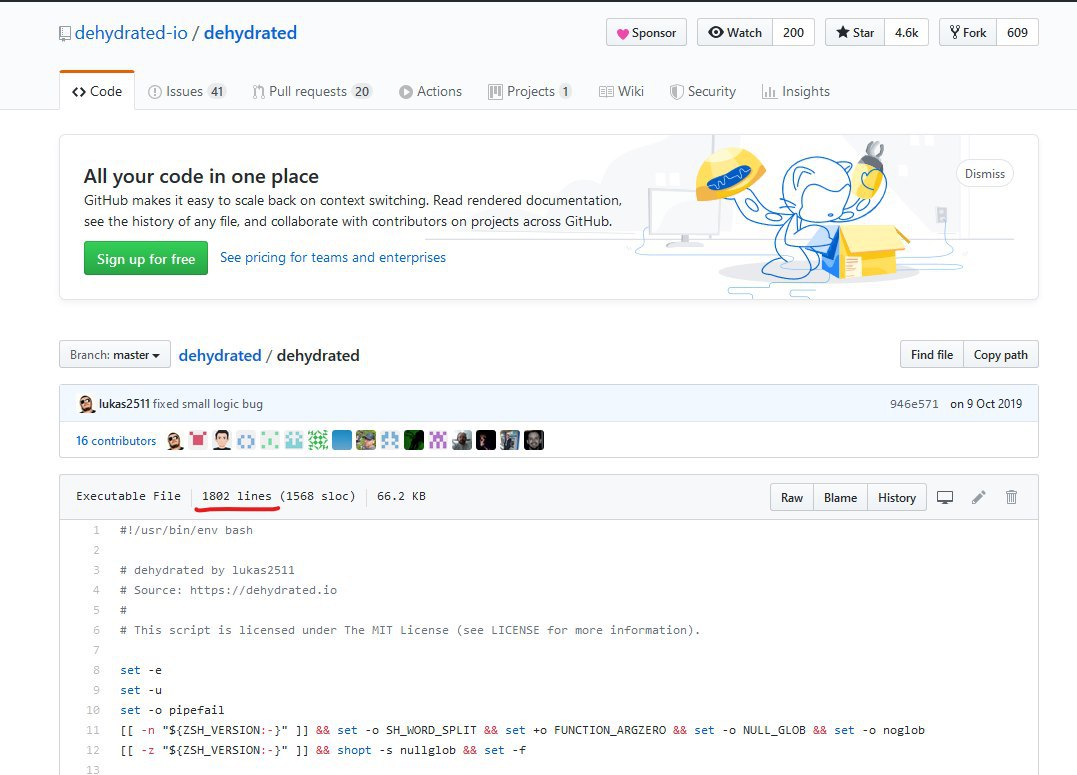
Task: Click line number 1
Action: click(96, 530)
